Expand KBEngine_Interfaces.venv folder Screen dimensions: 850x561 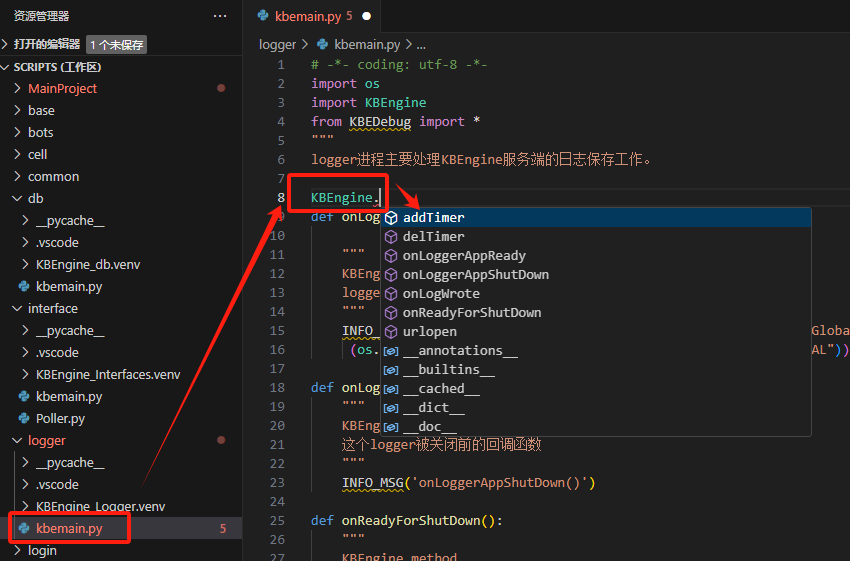pyautogui.click(x=25, y=374)
